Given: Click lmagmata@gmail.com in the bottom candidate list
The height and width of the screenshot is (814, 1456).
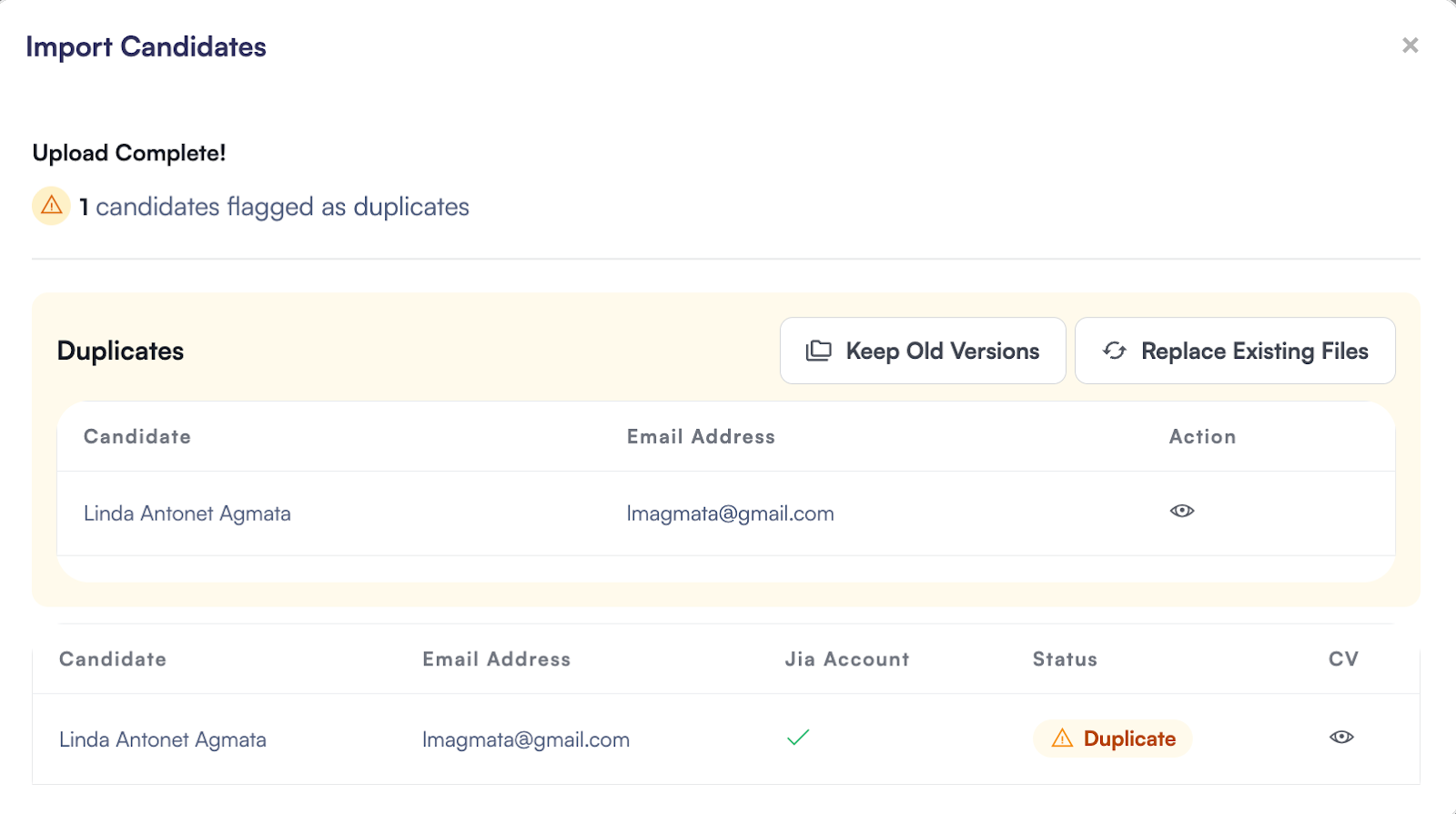Looking at the screenshot, I should tap(525, 739).
